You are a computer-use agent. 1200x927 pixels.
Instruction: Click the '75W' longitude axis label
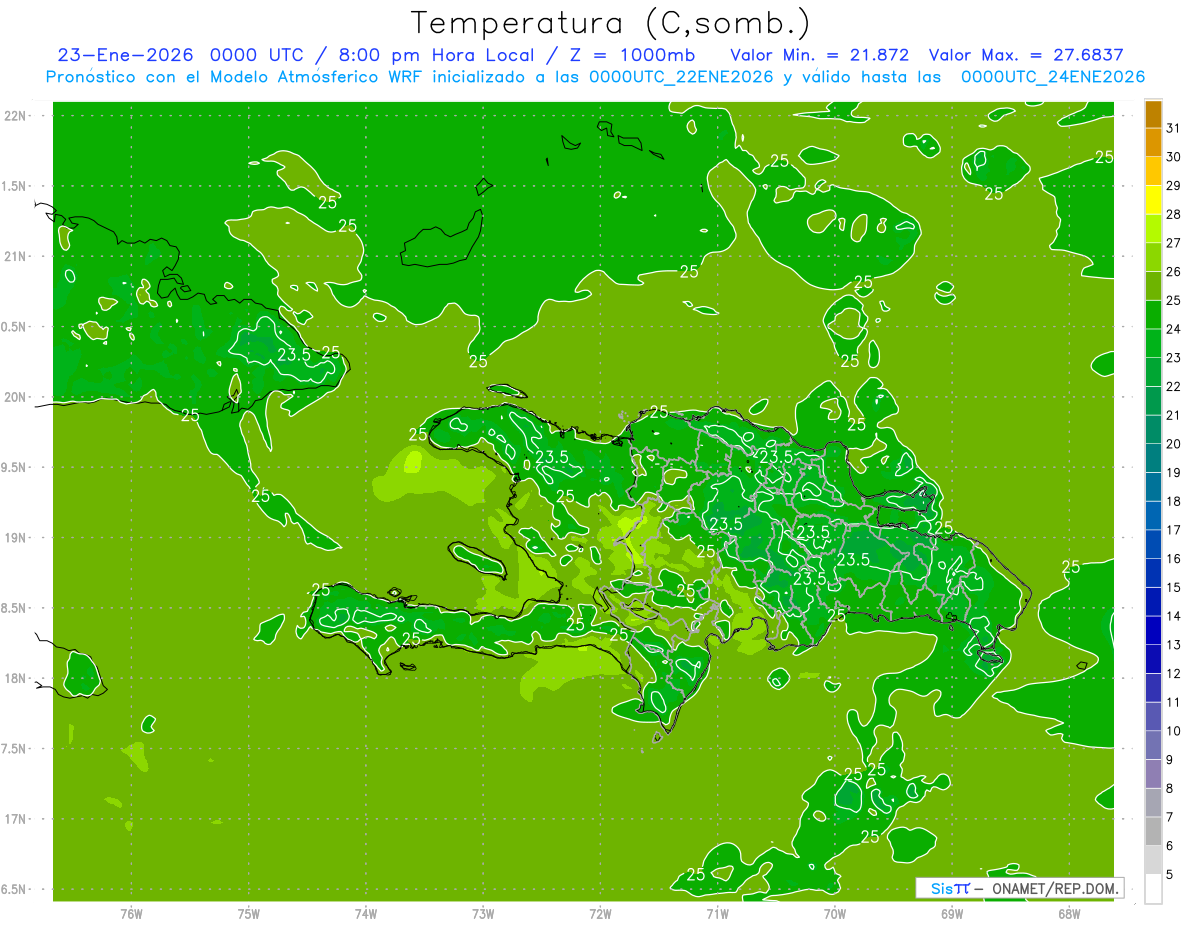[x=249, y=914]
